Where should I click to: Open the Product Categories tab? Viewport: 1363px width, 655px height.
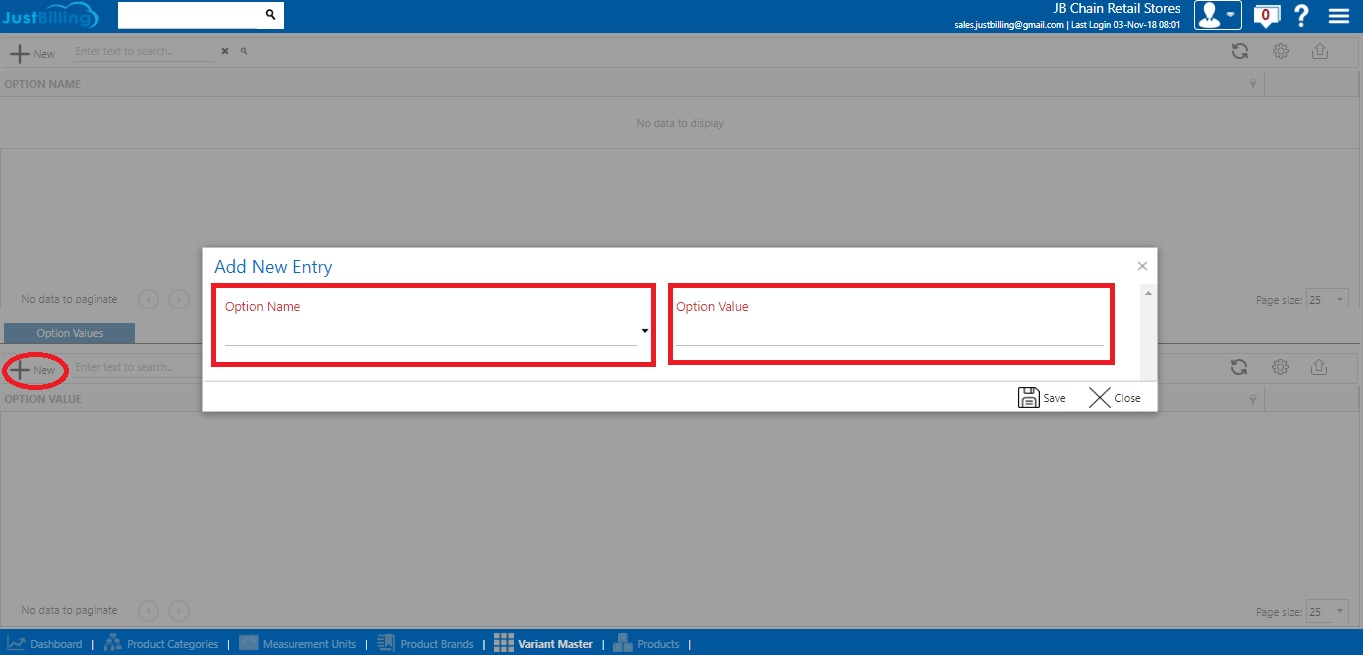161,644
